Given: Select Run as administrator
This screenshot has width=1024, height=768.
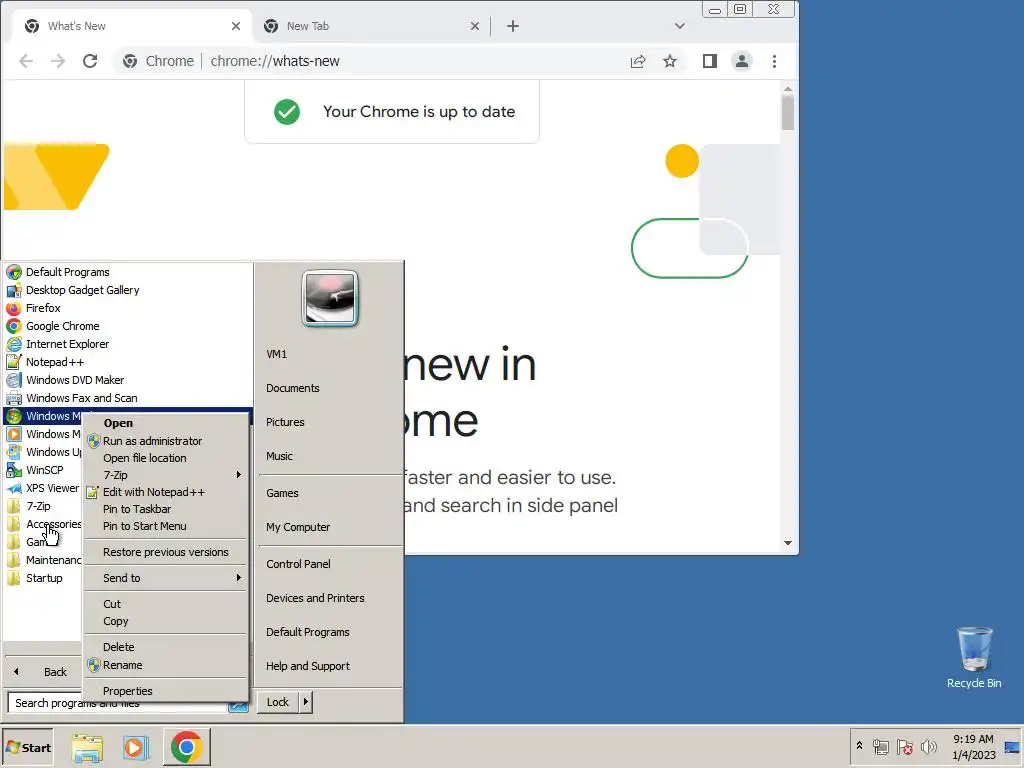Looking at the screenshot, I should (167, 441).
